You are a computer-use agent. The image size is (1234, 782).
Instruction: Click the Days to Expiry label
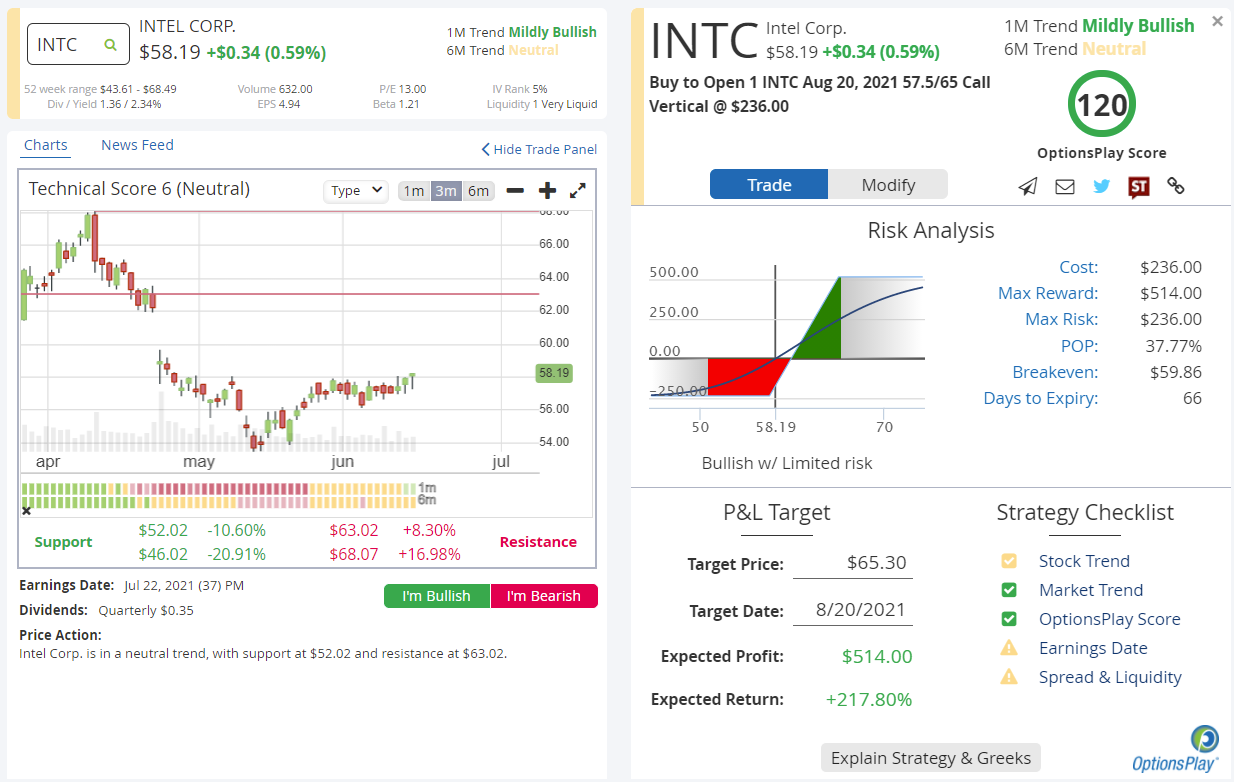[x=1041, y=398]
